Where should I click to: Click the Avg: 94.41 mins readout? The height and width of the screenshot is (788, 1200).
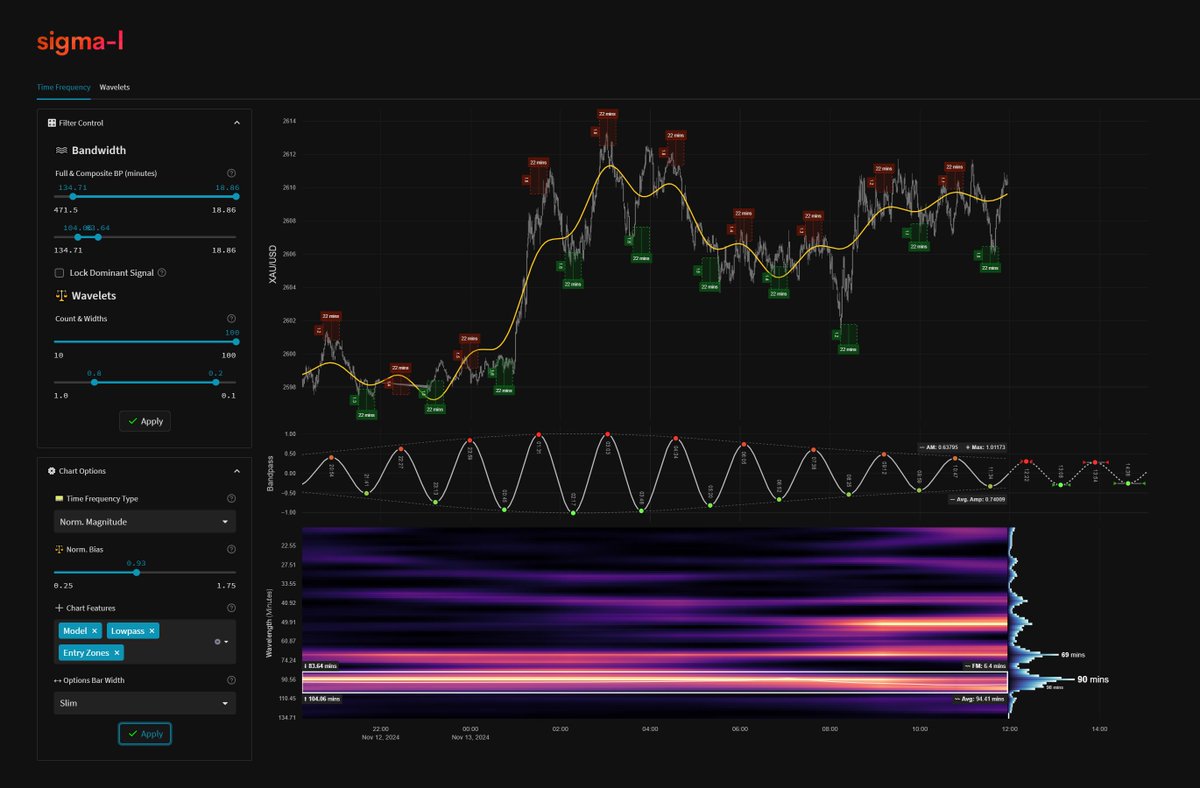pyautogui.click(x=980, y=698)
